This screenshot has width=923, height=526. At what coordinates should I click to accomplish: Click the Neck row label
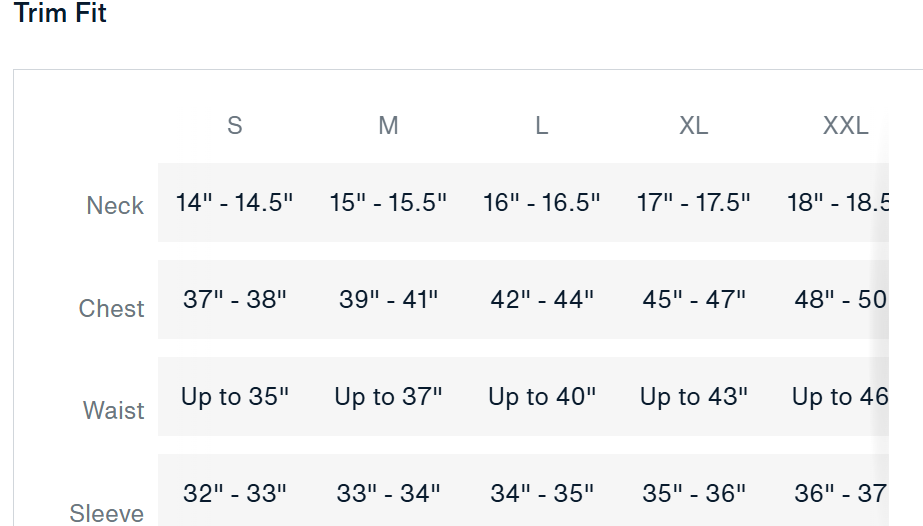[115, 205]
